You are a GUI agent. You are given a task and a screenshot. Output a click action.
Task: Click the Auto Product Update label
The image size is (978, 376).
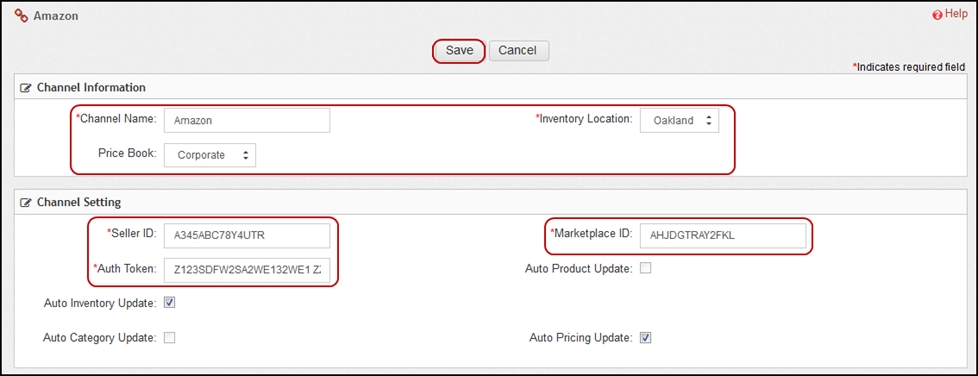pos(579,269)
